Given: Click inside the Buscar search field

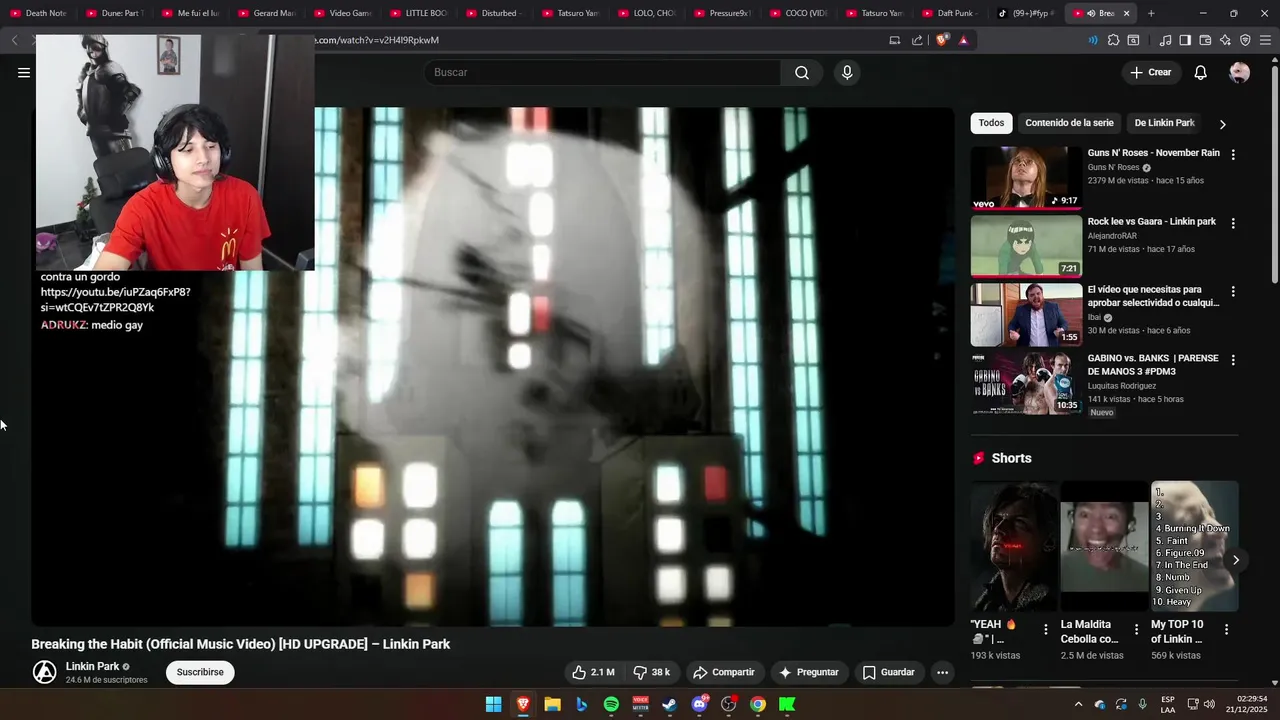Looking at the screenshot, I should (602, 72).
